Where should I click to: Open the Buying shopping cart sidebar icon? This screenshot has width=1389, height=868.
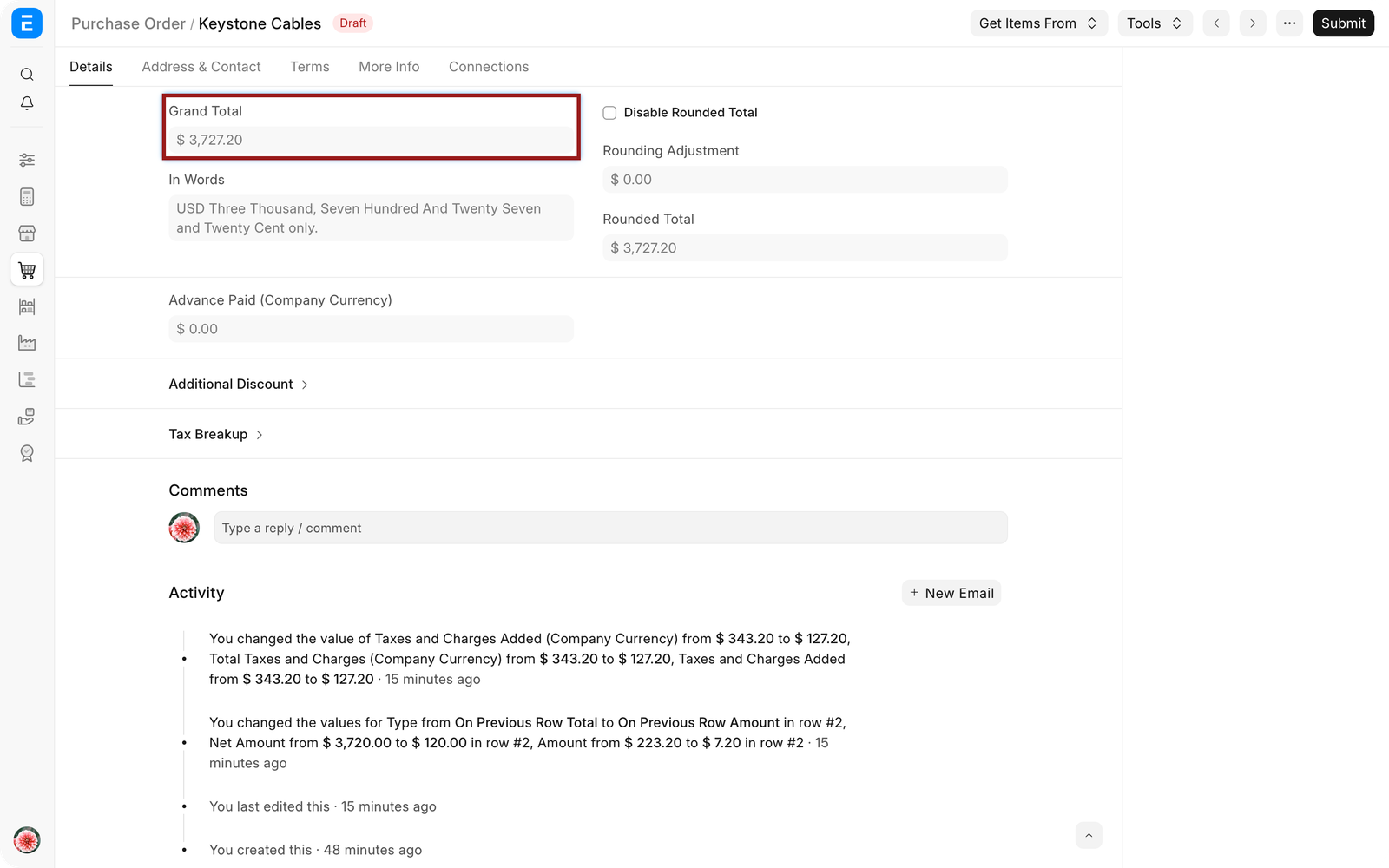coord(27,270)
